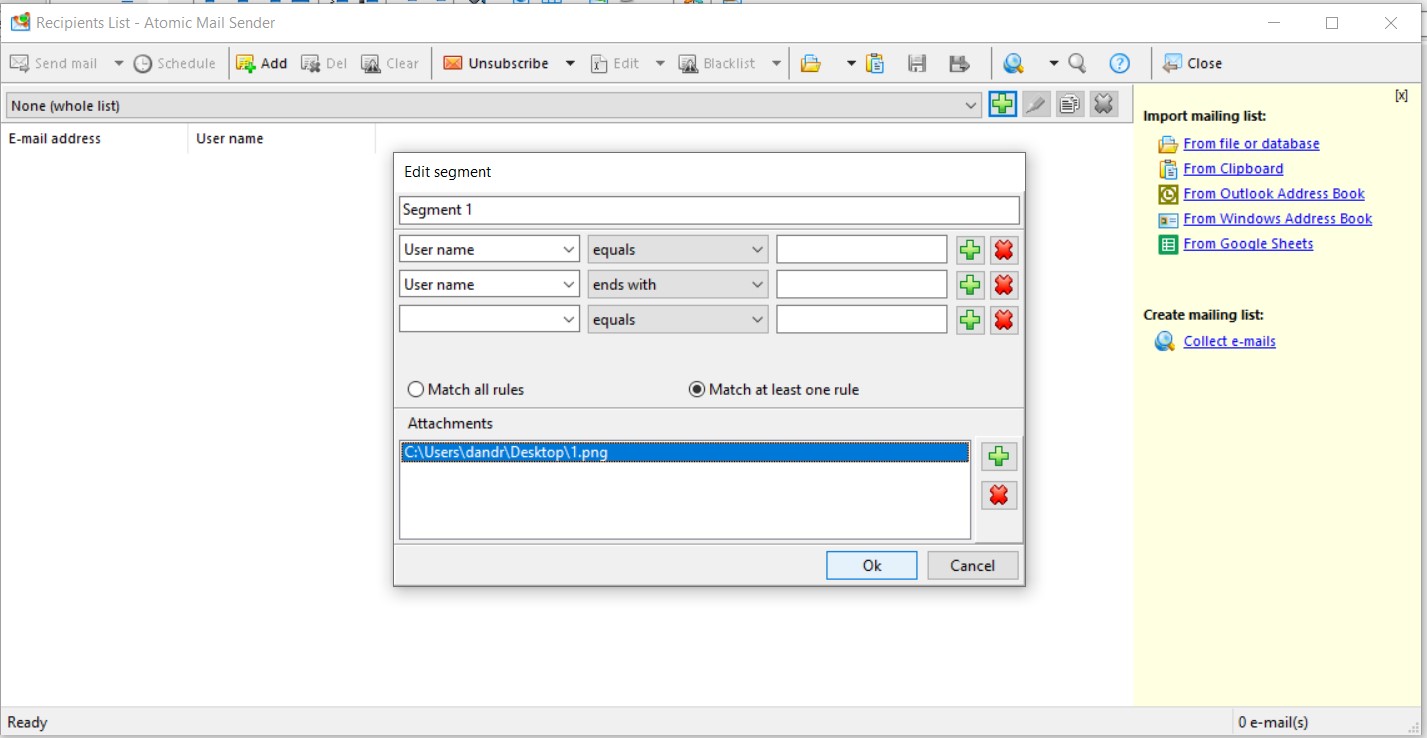Remove attachment with the red X button
Viewport: 1427px width, 738px height.
998,495
